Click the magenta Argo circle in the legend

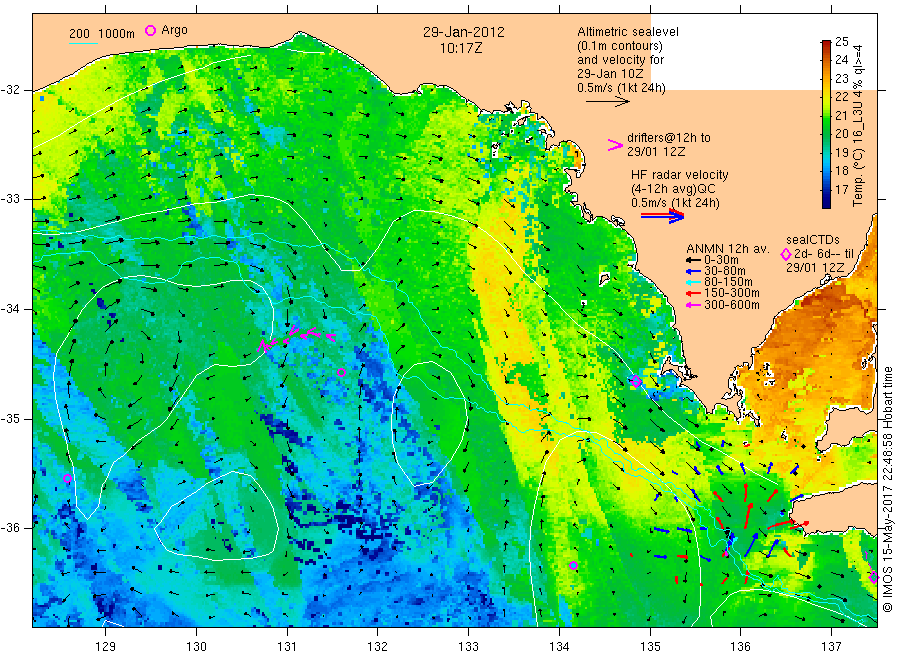click(150, 30)
